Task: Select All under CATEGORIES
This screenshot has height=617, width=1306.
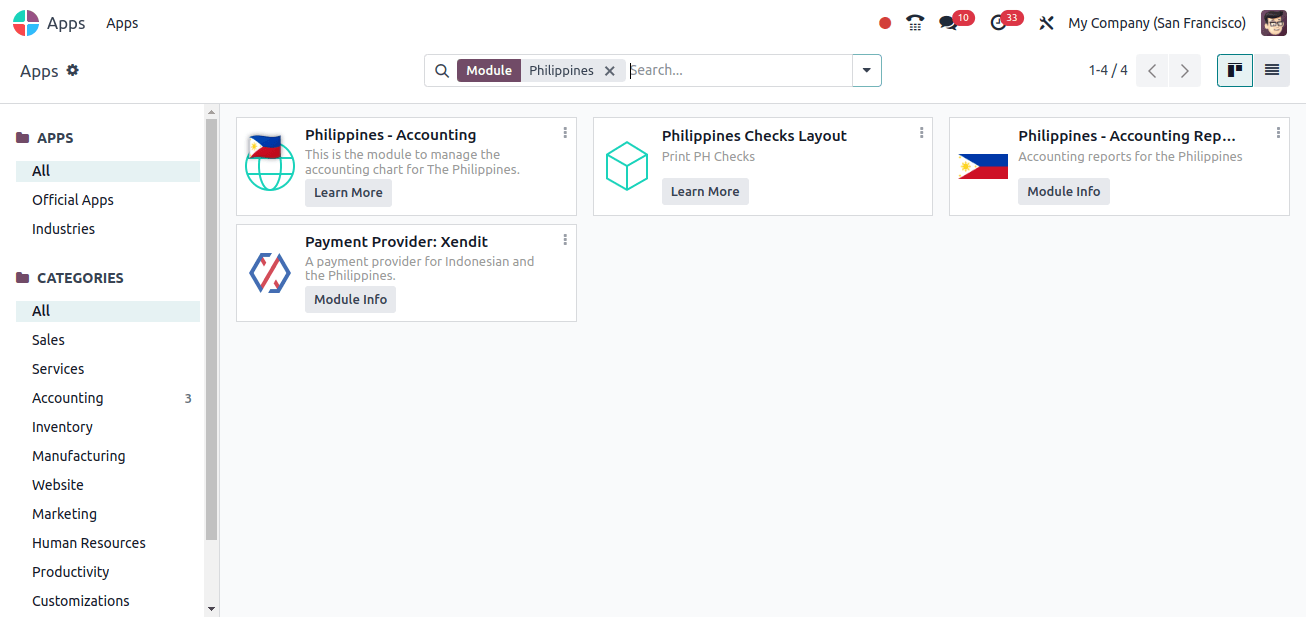Action: click(x=108, y=311)
